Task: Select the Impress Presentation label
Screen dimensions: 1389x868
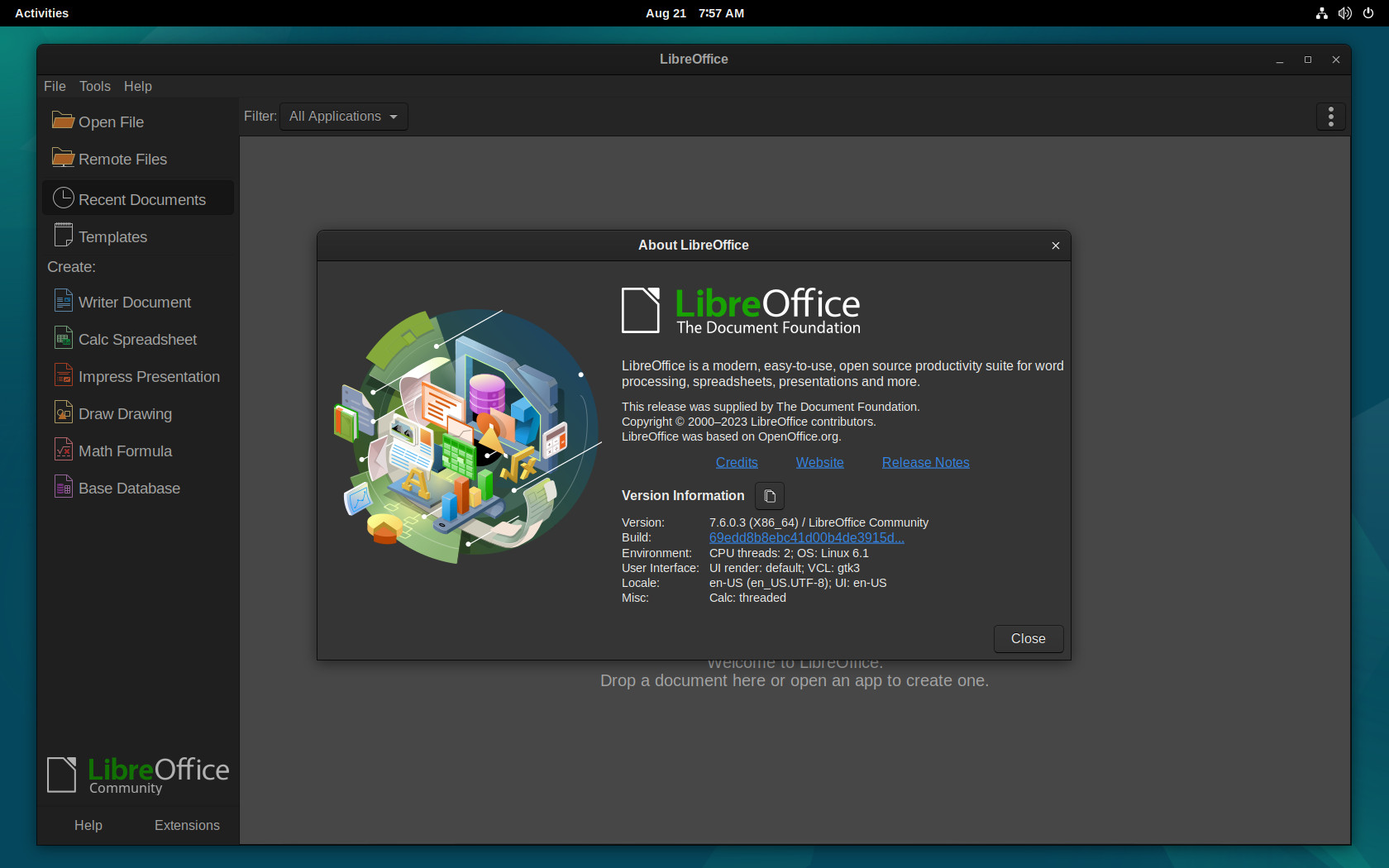Action: pyautogui.click(x=149, y=376)
